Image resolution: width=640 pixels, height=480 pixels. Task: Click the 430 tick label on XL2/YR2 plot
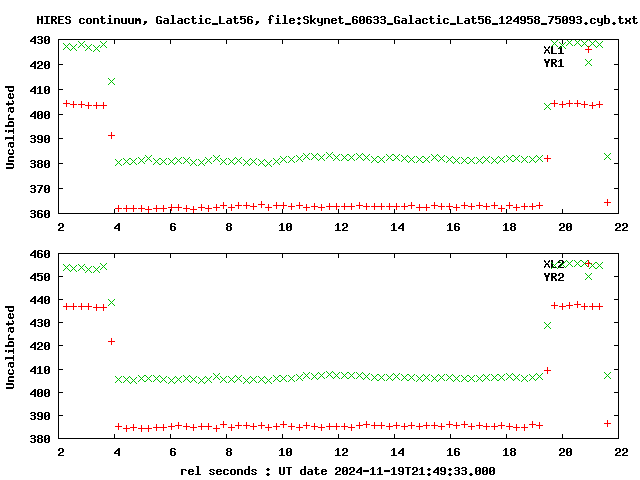click(40, 323)
